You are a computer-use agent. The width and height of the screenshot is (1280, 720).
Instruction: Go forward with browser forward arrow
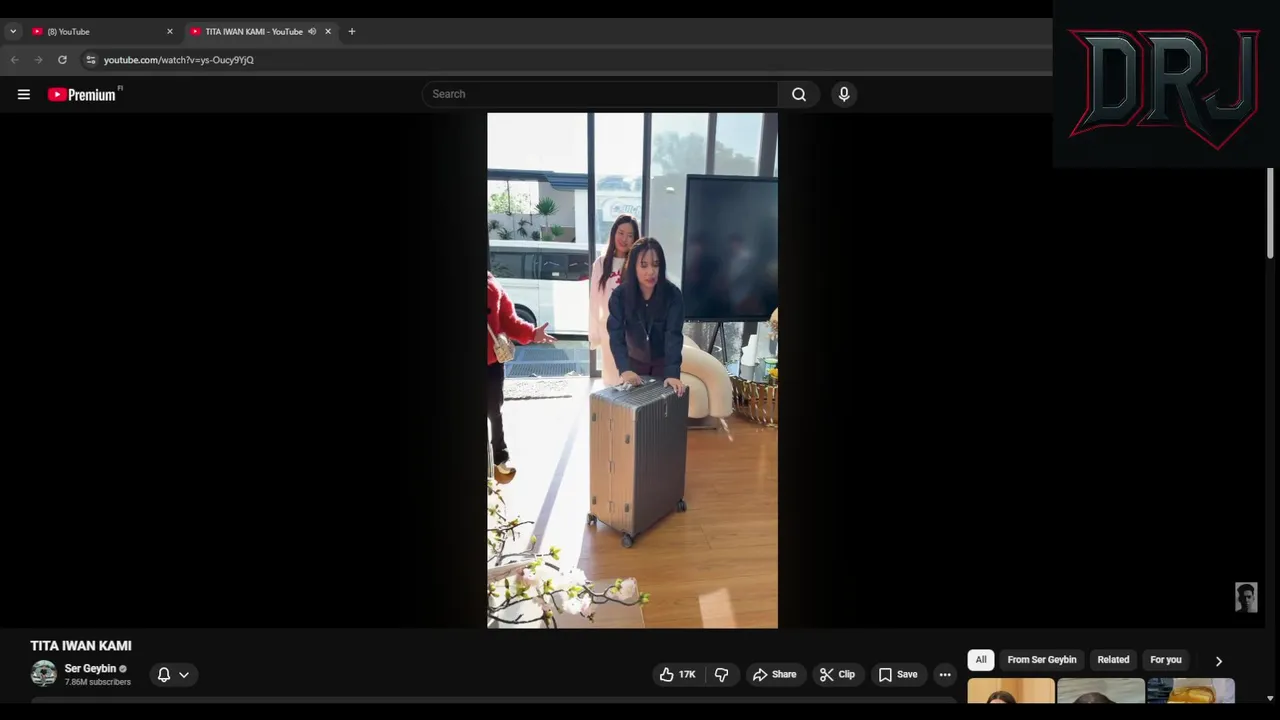coord(38,60)
